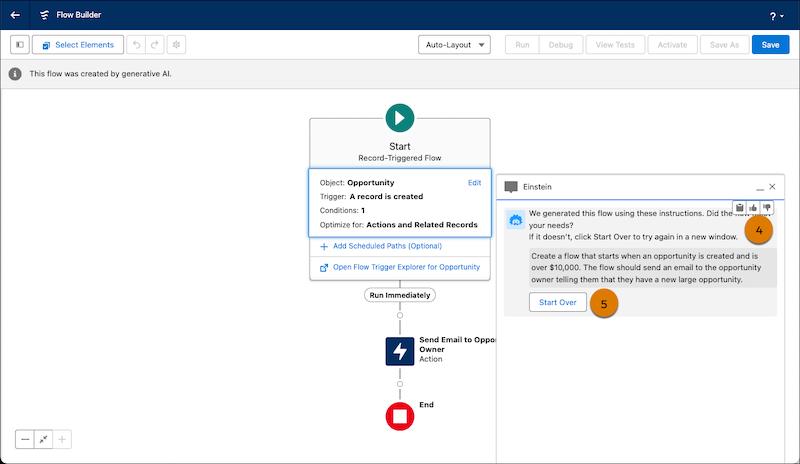Click the Select Elements button
Viewport: 800px width, 464px height.
point(78,45)
